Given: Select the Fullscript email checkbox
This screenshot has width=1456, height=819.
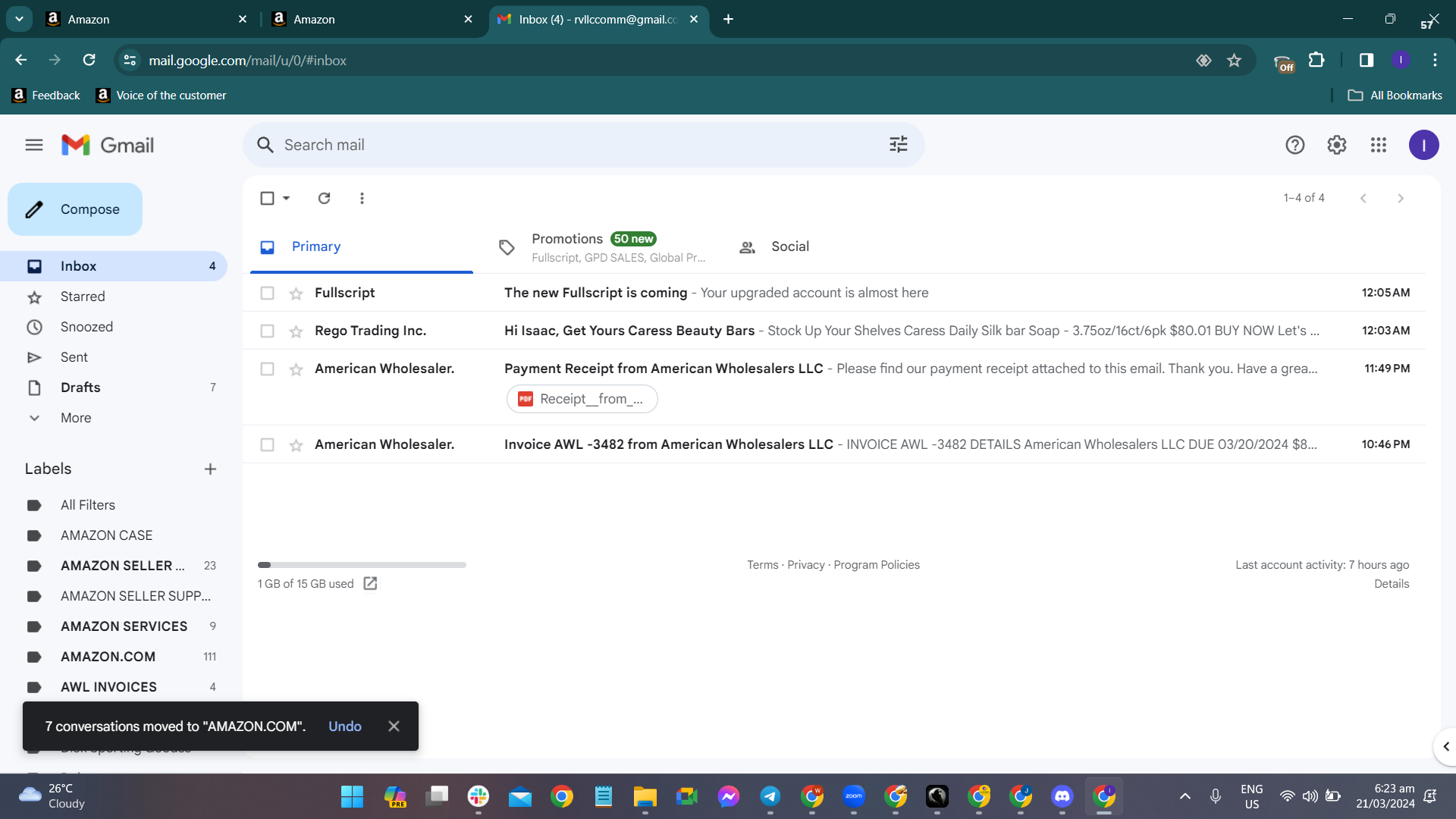Looking at the screenshot, I should (x=267, y=293).
